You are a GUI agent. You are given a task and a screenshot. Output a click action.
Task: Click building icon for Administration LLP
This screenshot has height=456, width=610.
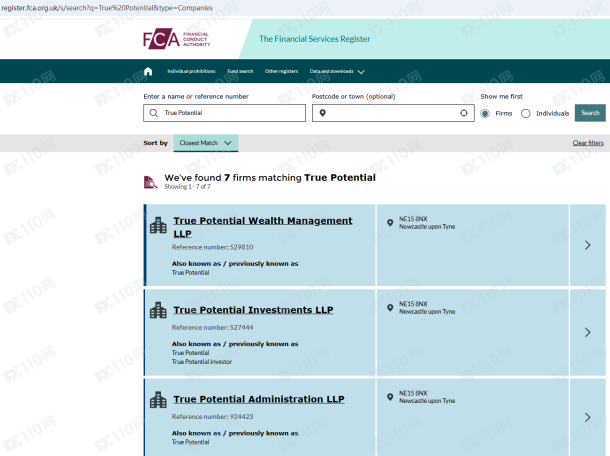pyautogui.click(x=158, y=400)
